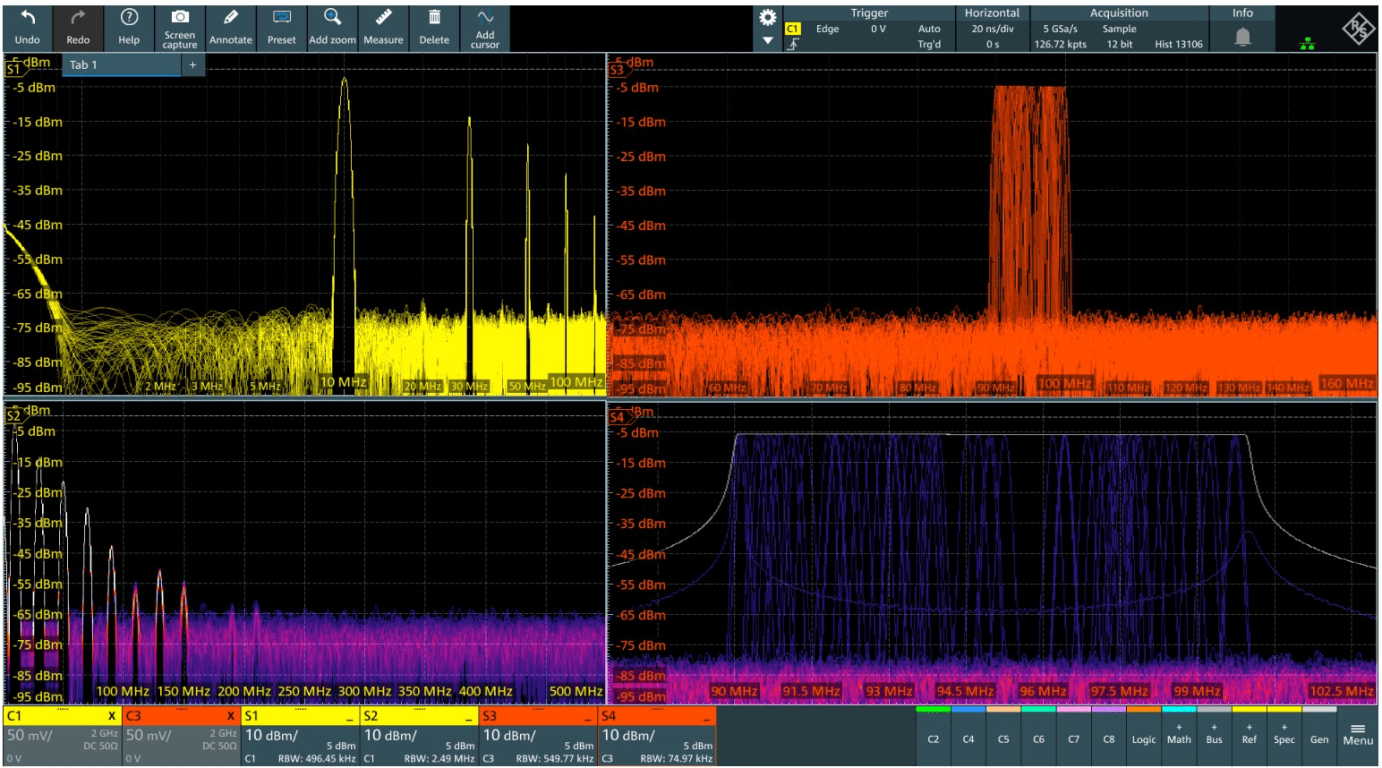Viewport: 1382px width, 768px height.
Task: Enable the Logic channels
Action: (x=1144, y=734)
